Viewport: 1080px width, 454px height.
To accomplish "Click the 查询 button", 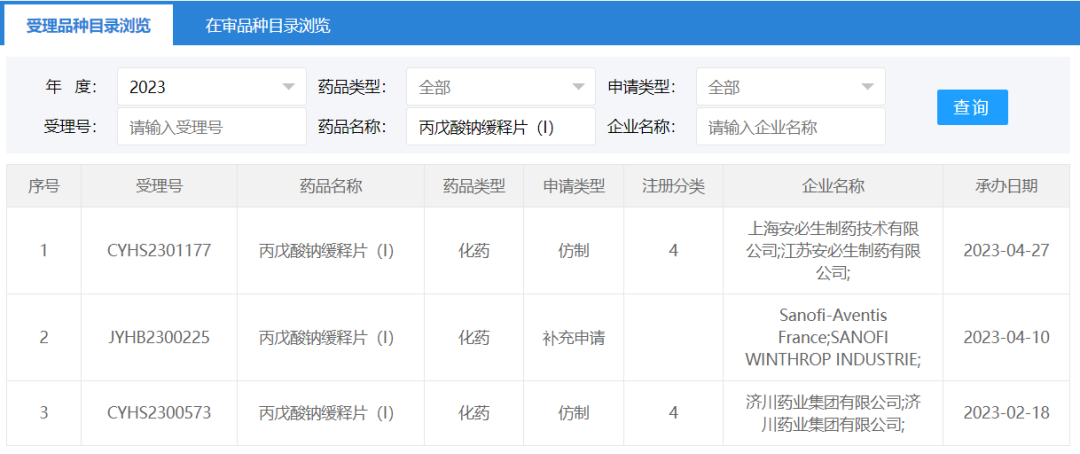I will (972, 107).
